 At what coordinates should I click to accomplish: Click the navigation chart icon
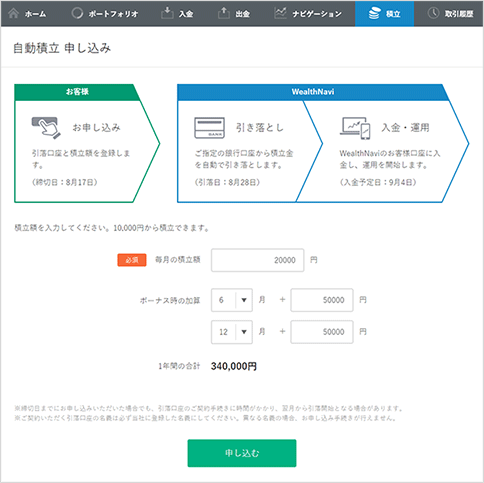click(280, 13)
